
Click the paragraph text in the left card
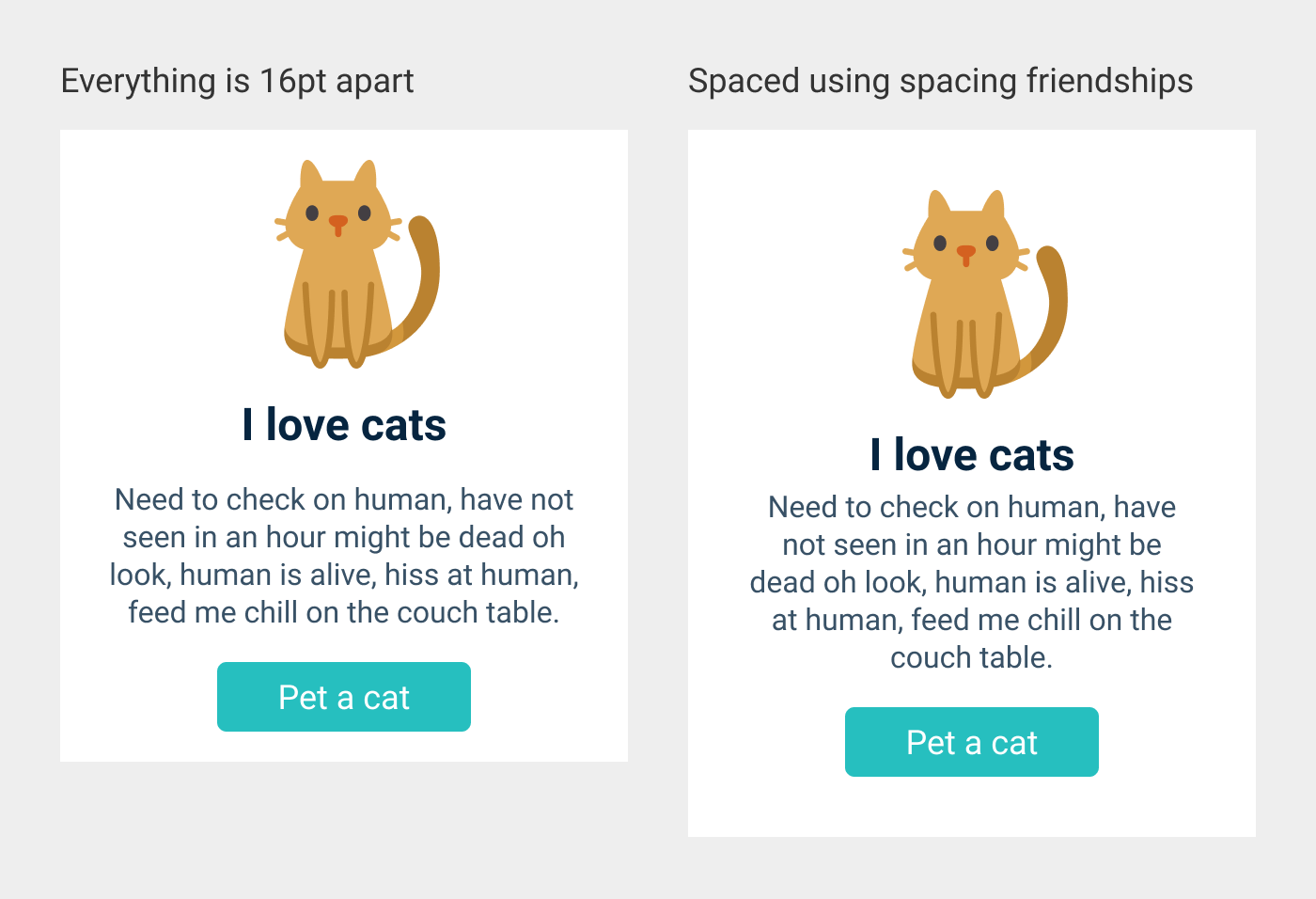[x=344, y=556]
